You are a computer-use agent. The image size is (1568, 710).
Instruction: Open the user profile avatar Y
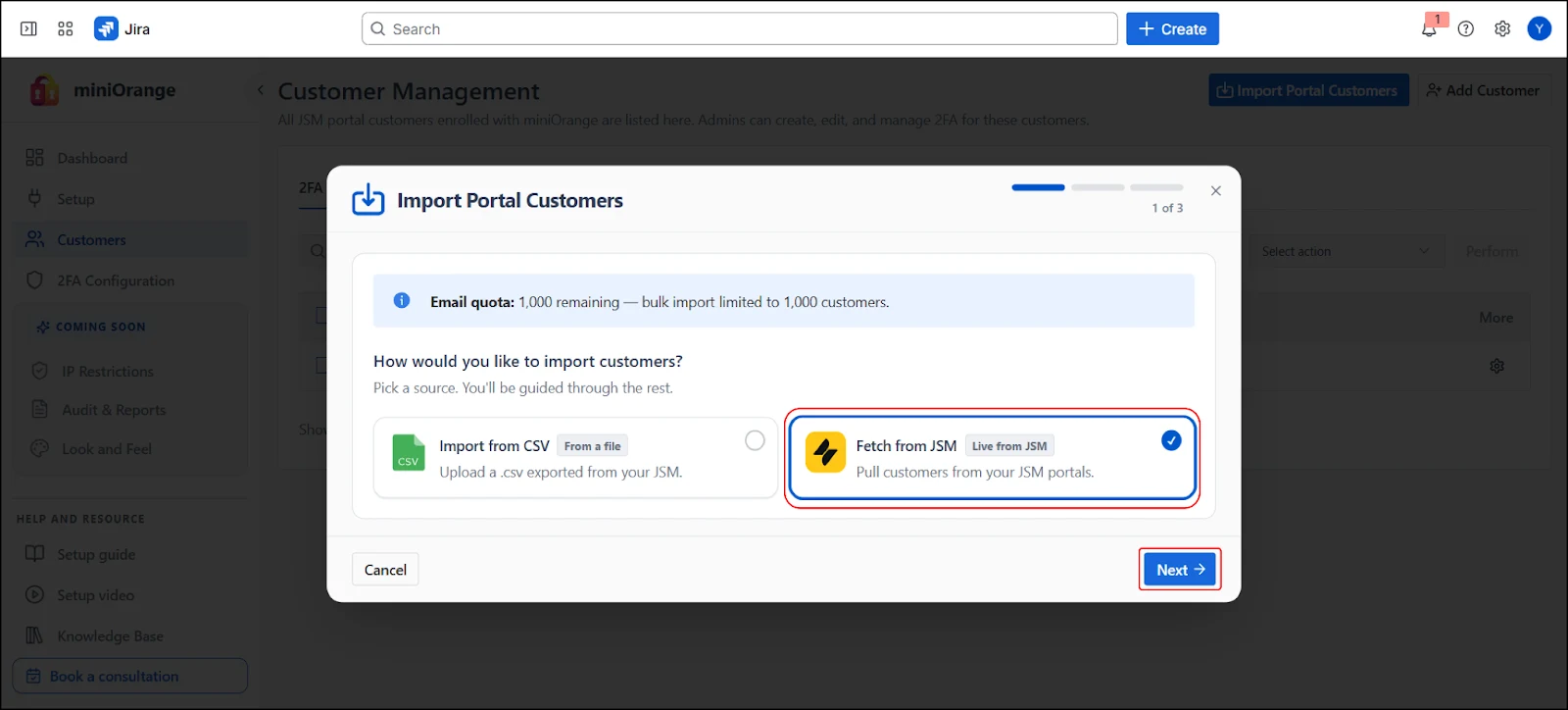[1540, 29]
